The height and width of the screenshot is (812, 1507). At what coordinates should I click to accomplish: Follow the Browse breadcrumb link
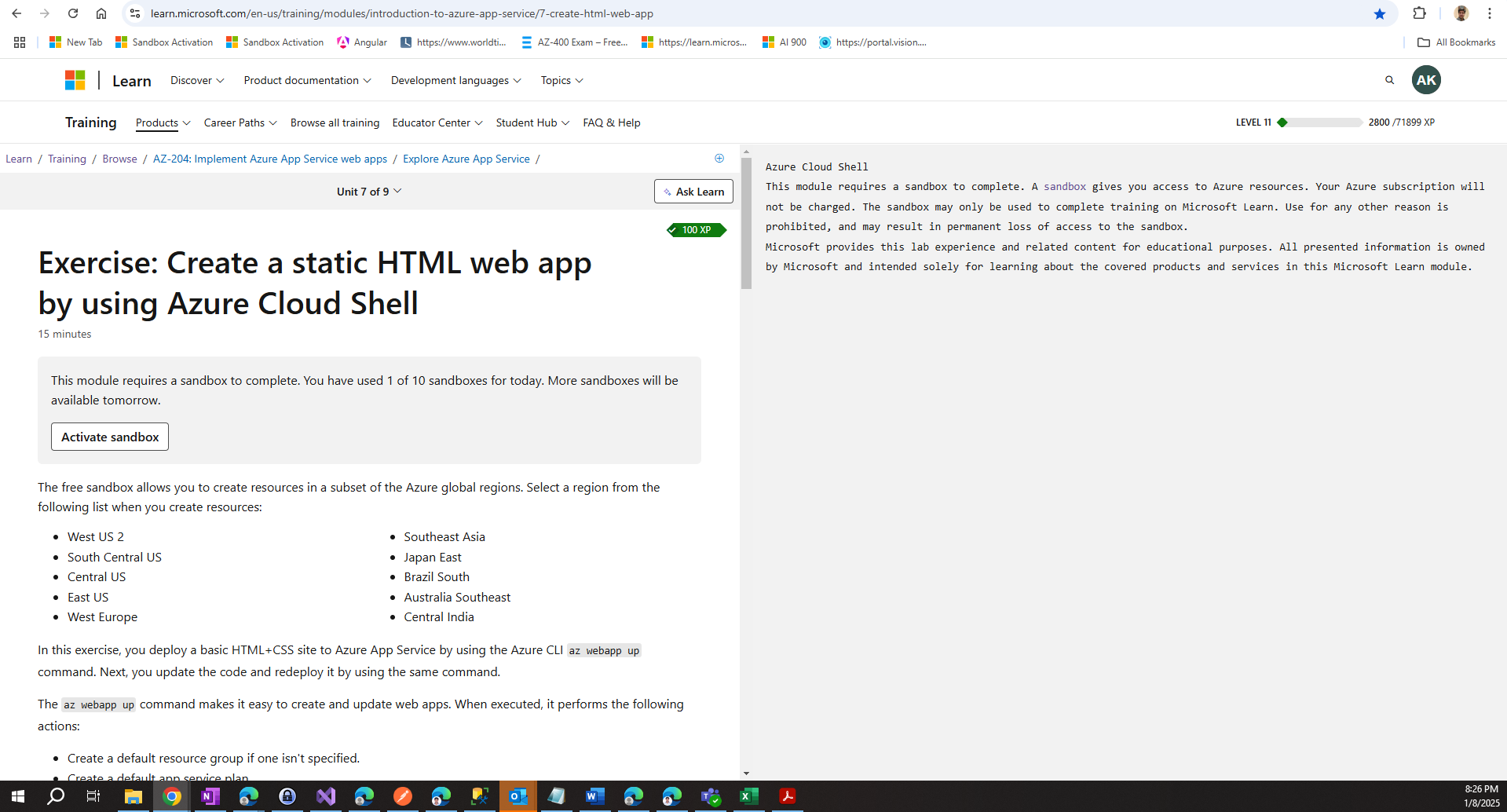point(119,159)
